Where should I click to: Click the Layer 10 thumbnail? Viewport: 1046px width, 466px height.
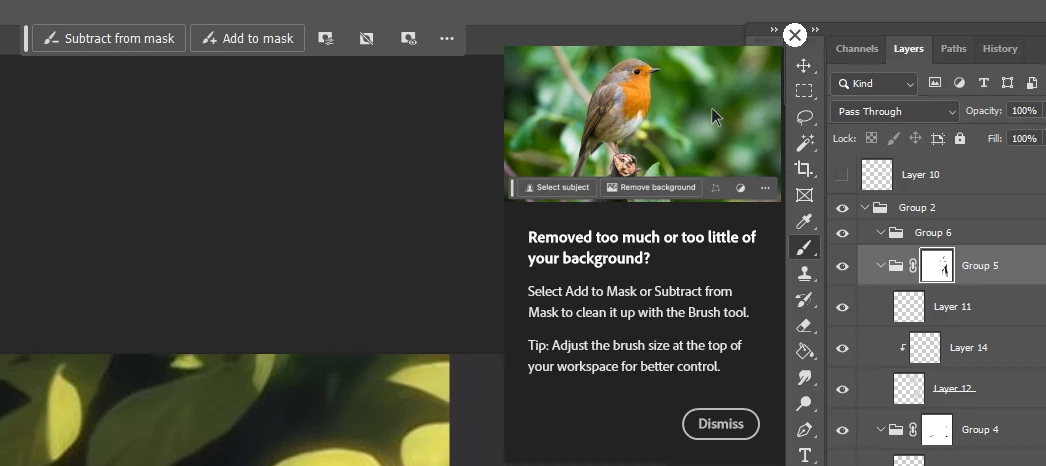tap(877, 175)
